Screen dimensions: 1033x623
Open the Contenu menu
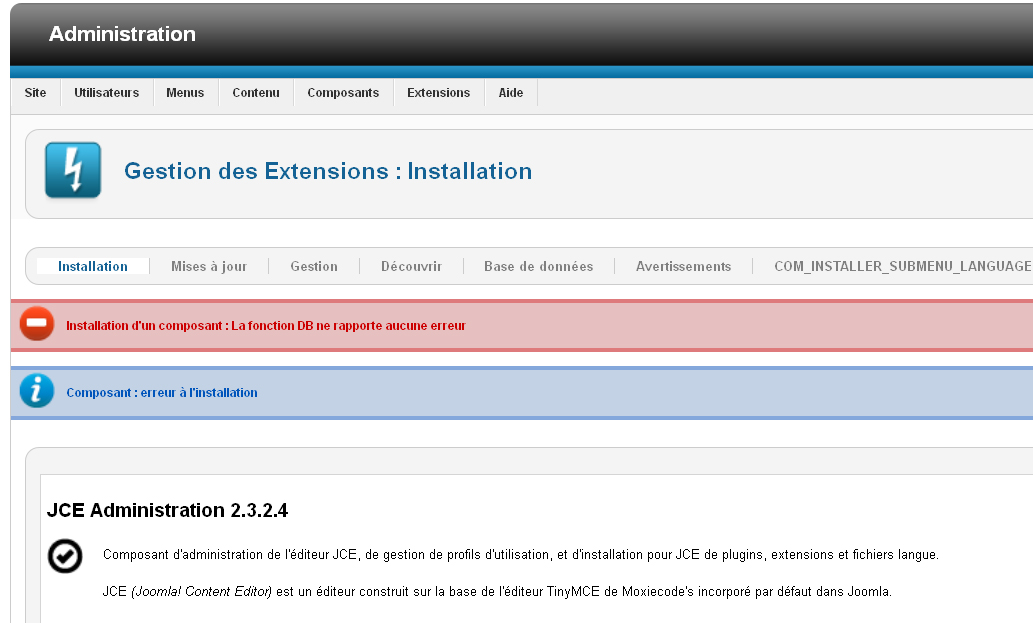[256, 93]
